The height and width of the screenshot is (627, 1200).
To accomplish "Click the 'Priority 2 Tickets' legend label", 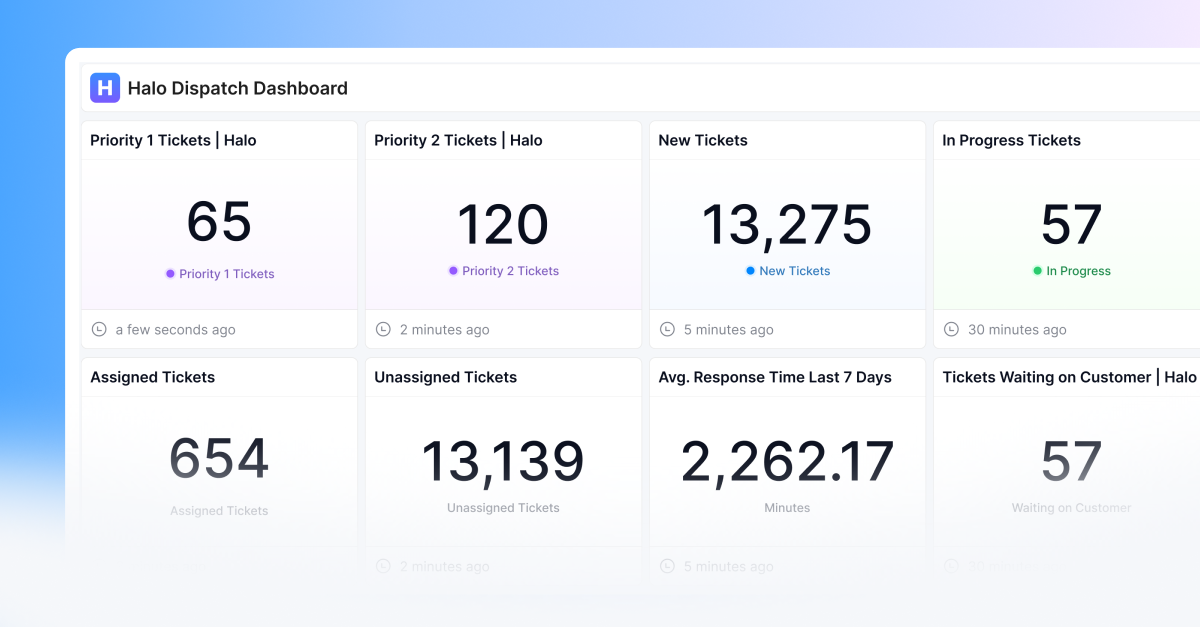I will pos(511,270).
